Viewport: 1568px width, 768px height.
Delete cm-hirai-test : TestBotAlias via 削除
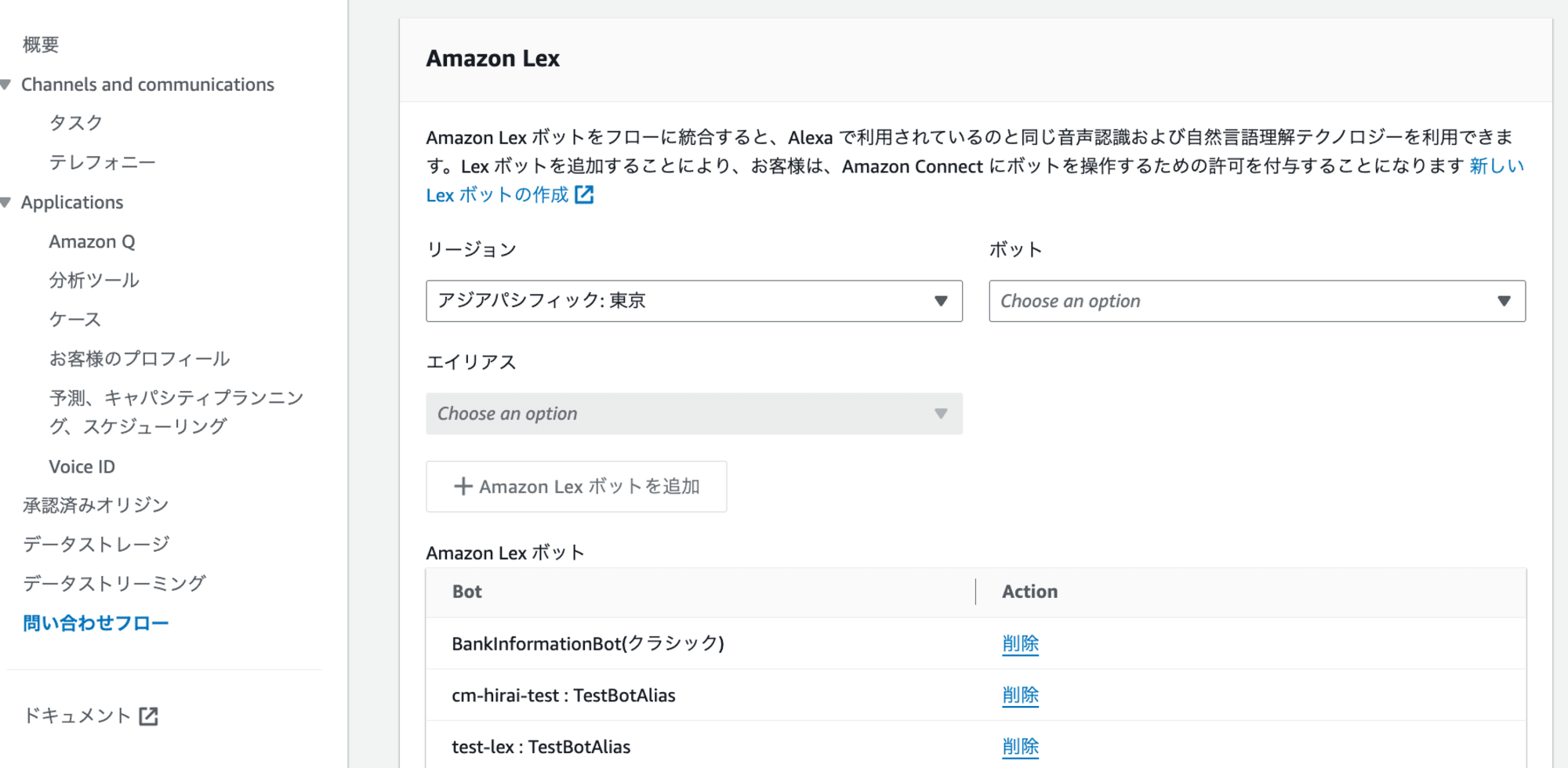1020,695
